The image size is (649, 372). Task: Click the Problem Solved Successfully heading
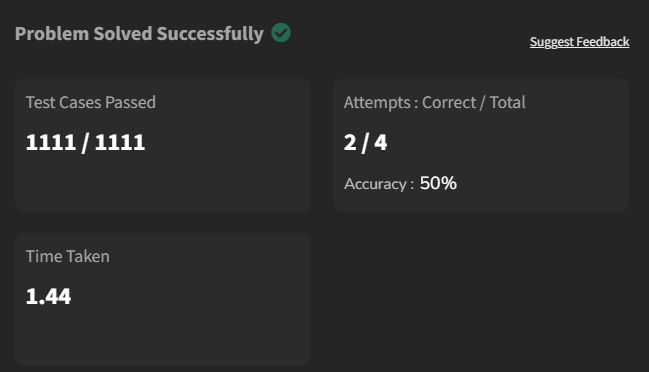pos(139,34)
